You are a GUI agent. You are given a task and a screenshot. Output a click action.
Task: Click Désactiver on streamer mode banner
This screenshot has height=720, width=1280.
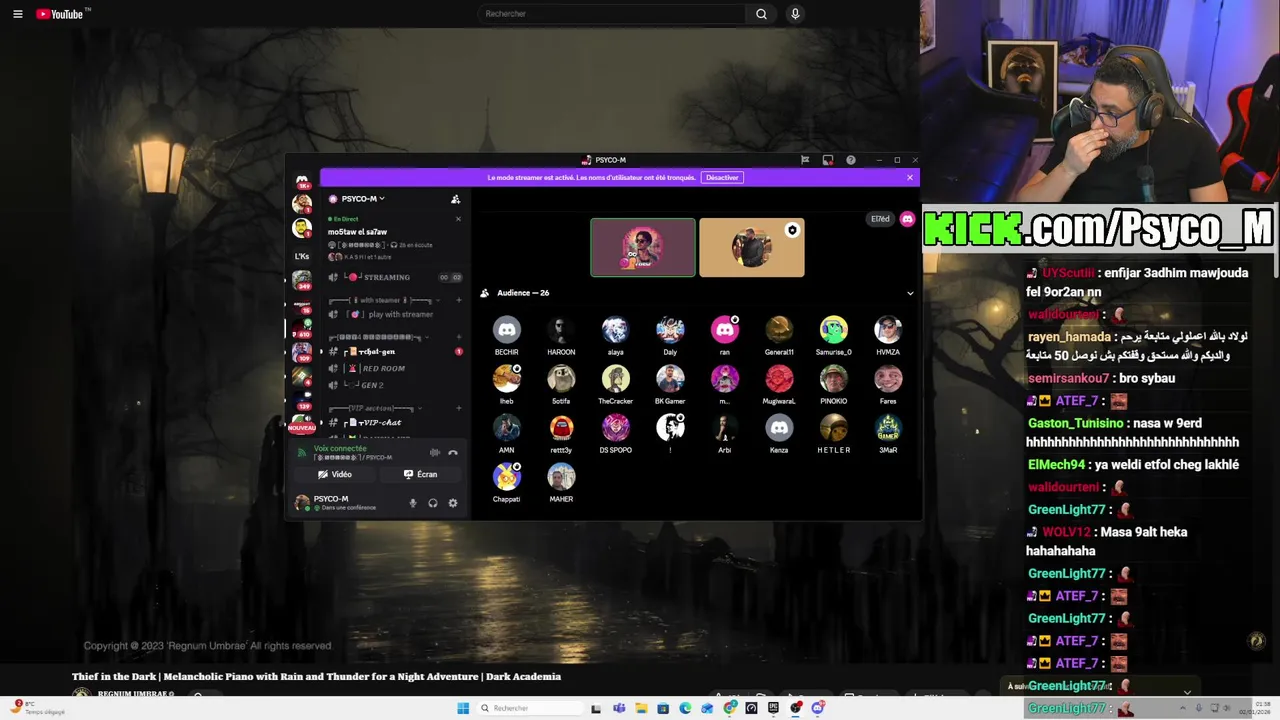click(x=722, y=178)
